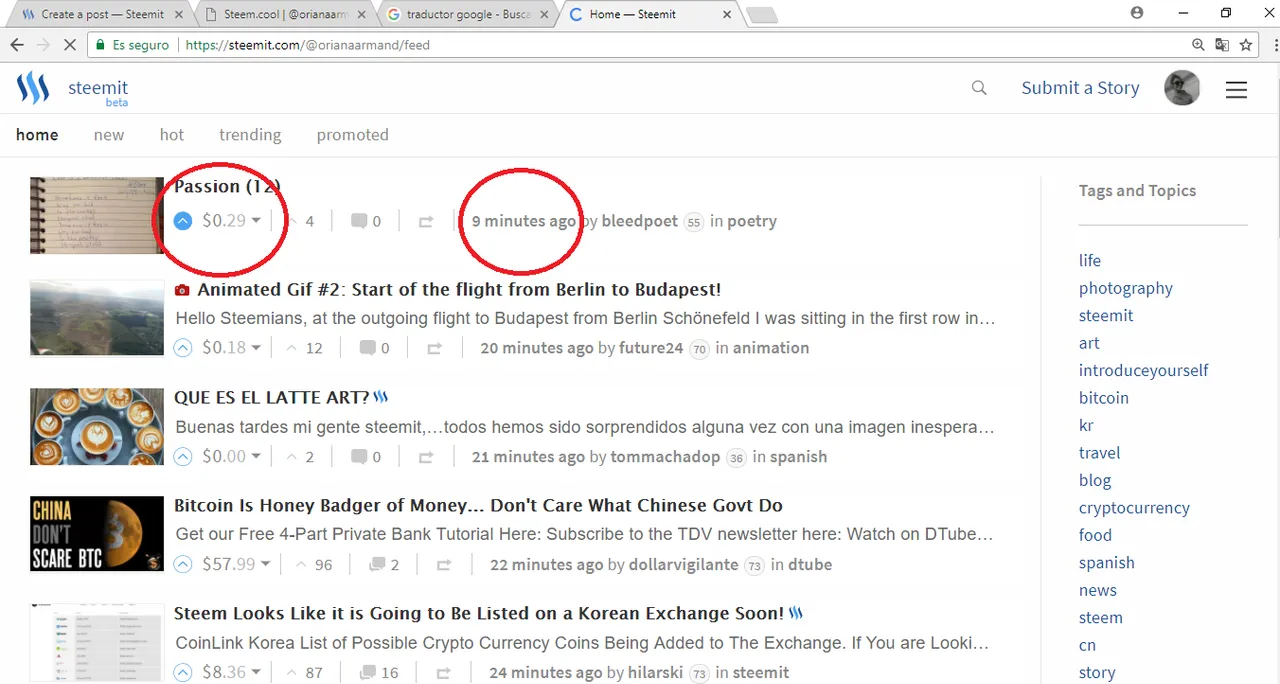Upvote the QUE ES EL LATTE ART post
This screenshot has width=1280, height=684.
coord(182,456)
